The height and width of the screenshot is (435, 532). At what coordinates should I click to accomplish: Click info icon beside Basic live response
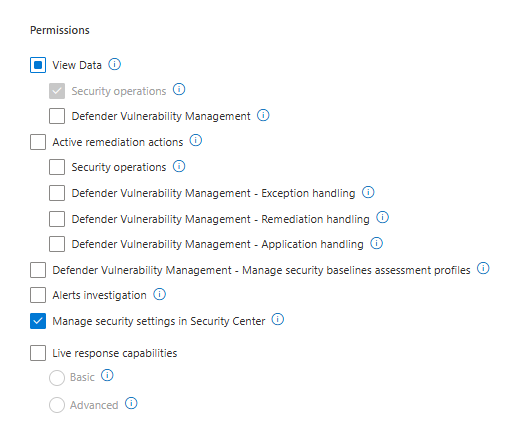click(107, 375)
